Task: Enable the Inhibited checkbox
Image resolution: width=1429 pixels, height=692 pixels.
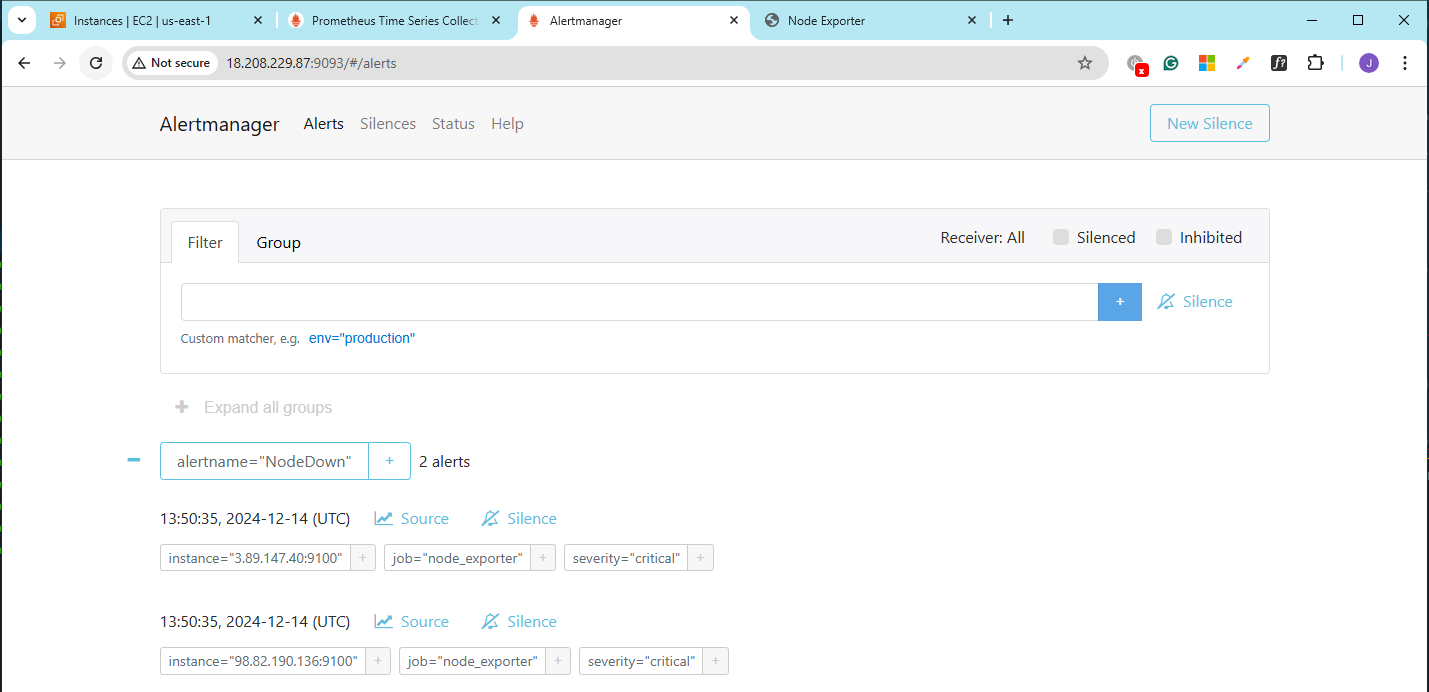Action: tap(1164, 237)
